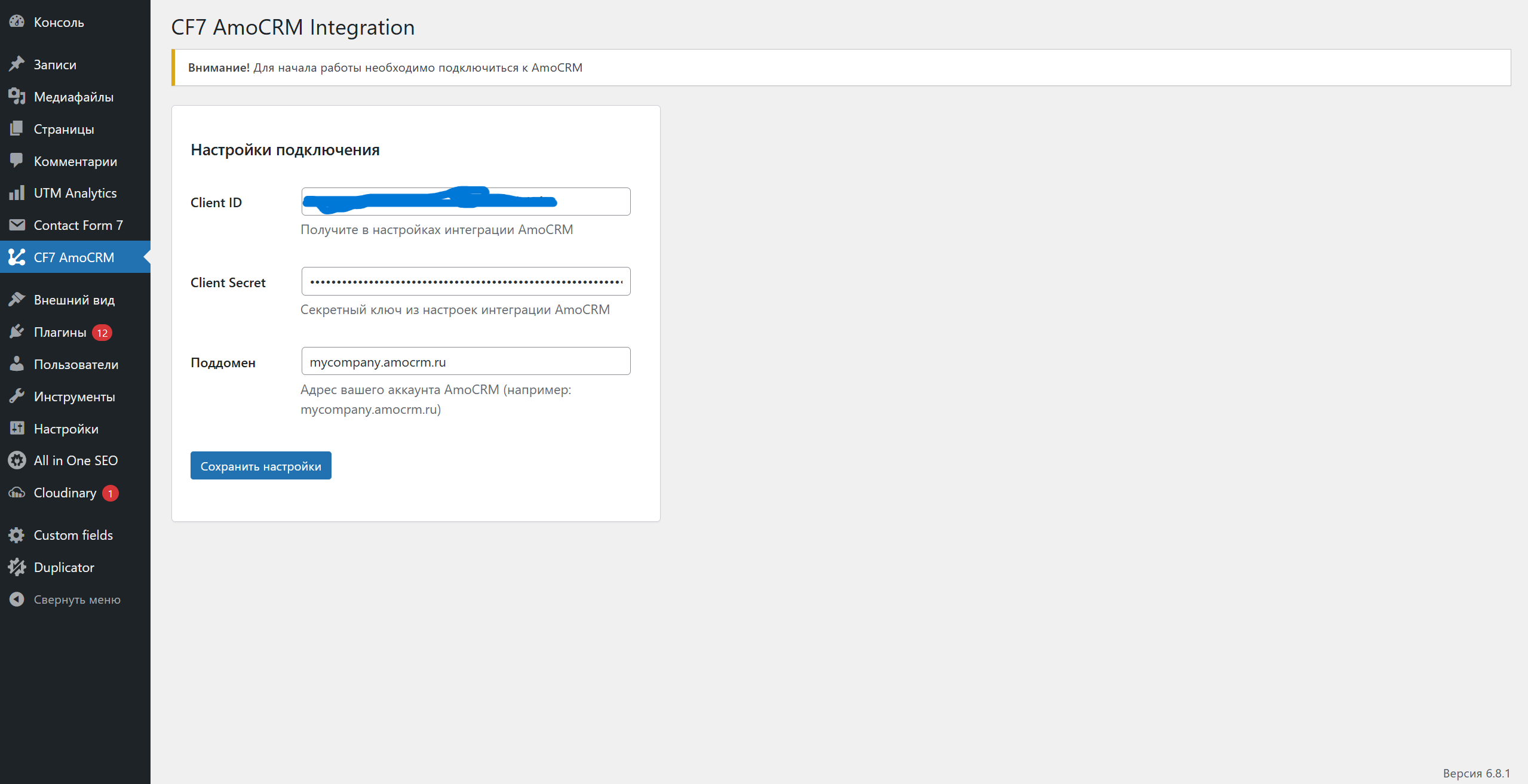Open the Настройки menu item
The height and width of the screenshot is (784, 1528).
tap(75, 429)
